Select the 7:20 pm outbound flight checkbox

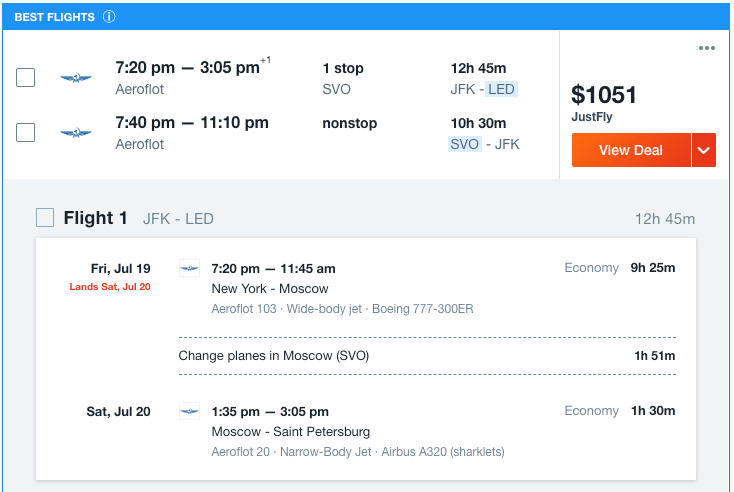(x=26, y=77)
